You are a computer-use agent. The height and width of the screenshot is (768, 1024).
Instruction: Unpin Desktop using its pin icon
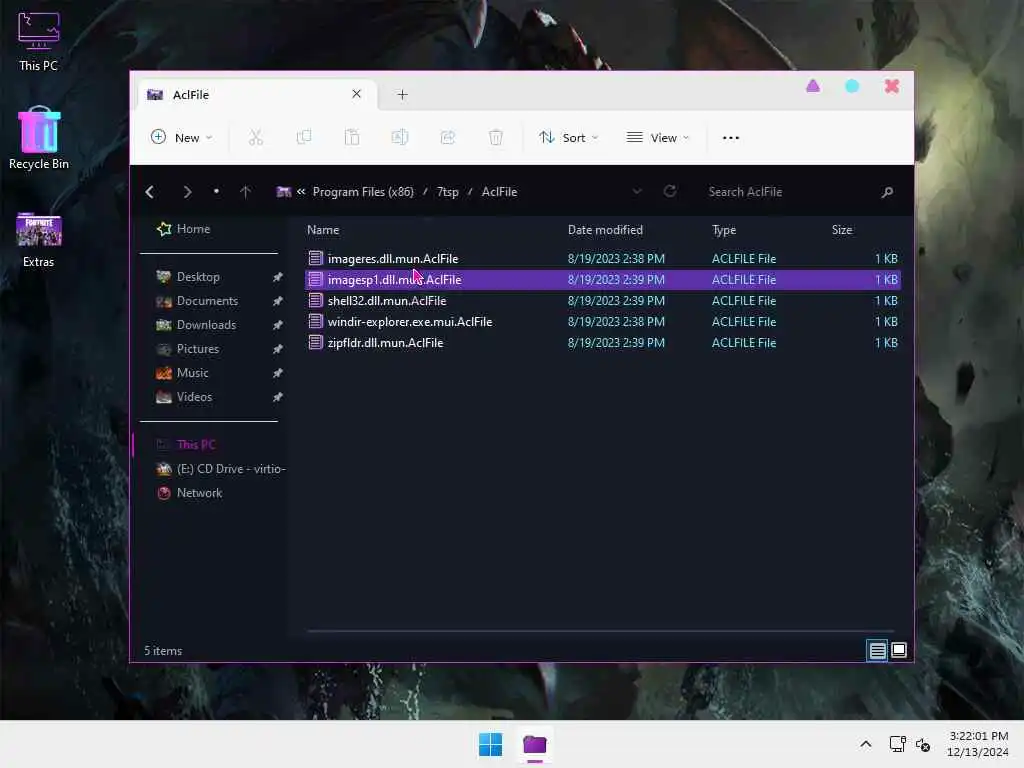[278, 277]
